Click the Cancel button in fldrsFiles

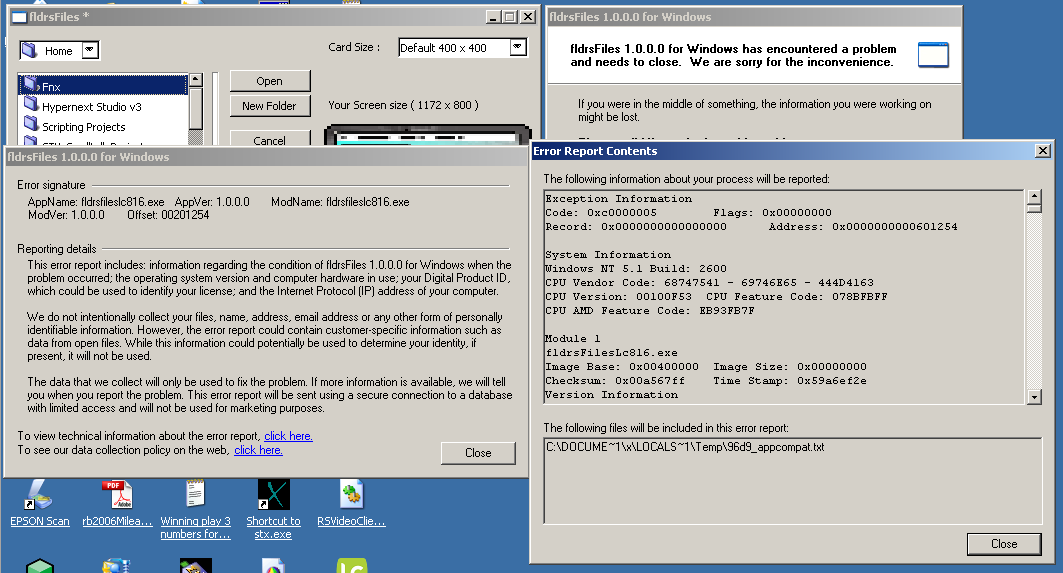pyautogui.click(x=269, y=140)
